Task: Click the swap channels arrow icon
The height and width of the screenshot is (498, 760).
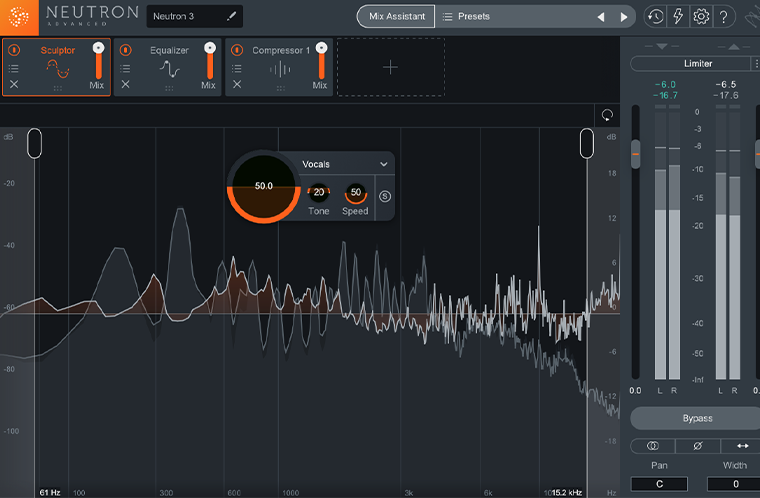Action: coord(741,446)
